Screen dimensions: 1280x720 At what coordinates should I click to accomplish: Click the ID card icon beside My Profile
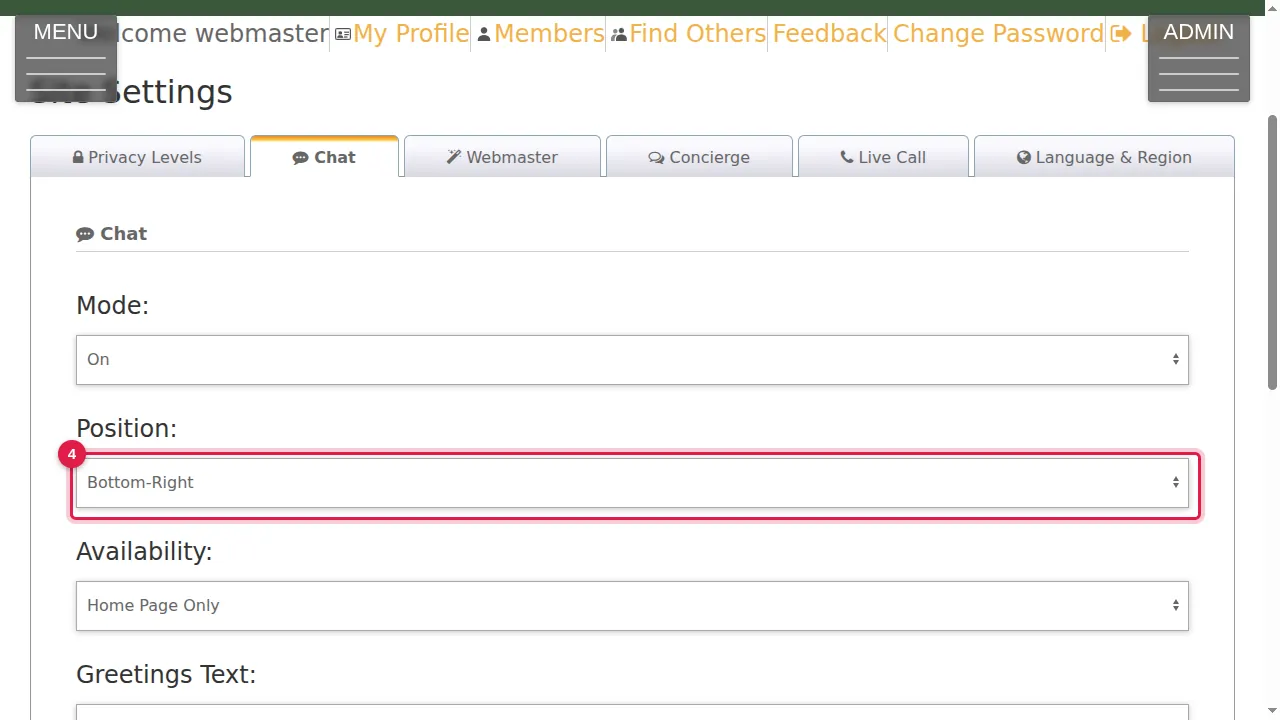343,35
